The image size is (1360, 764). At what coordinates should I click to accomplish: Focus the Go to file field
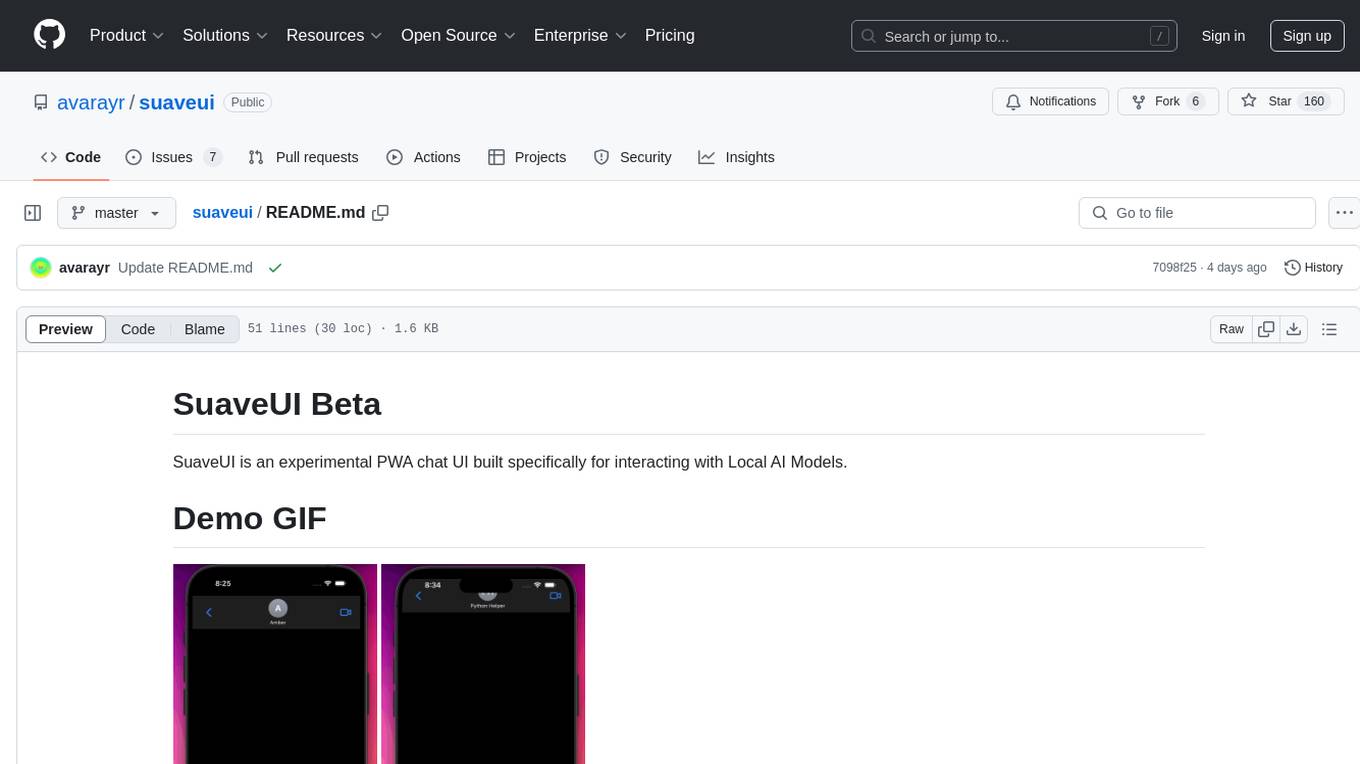pyautogui.click(x=1197, y=213)
